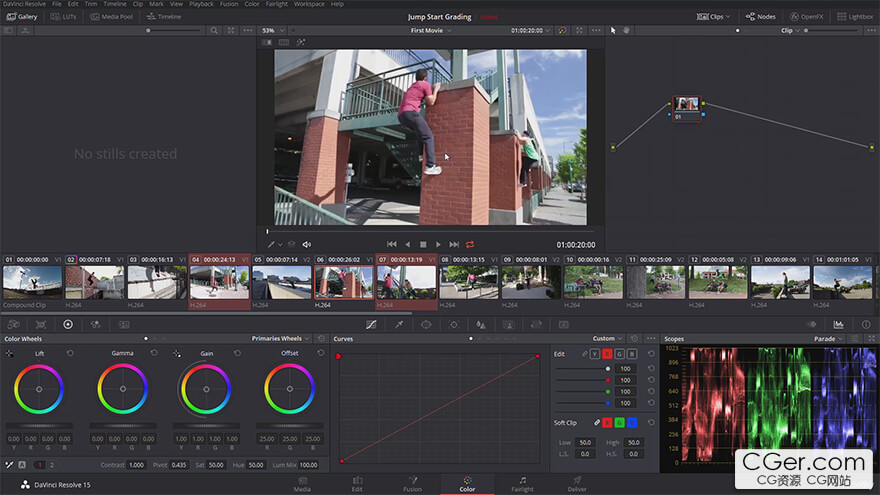Open the Media Pool button
The height and width of the screenshot is (495, 880).
pyautogui.click(x=112, y=17)
